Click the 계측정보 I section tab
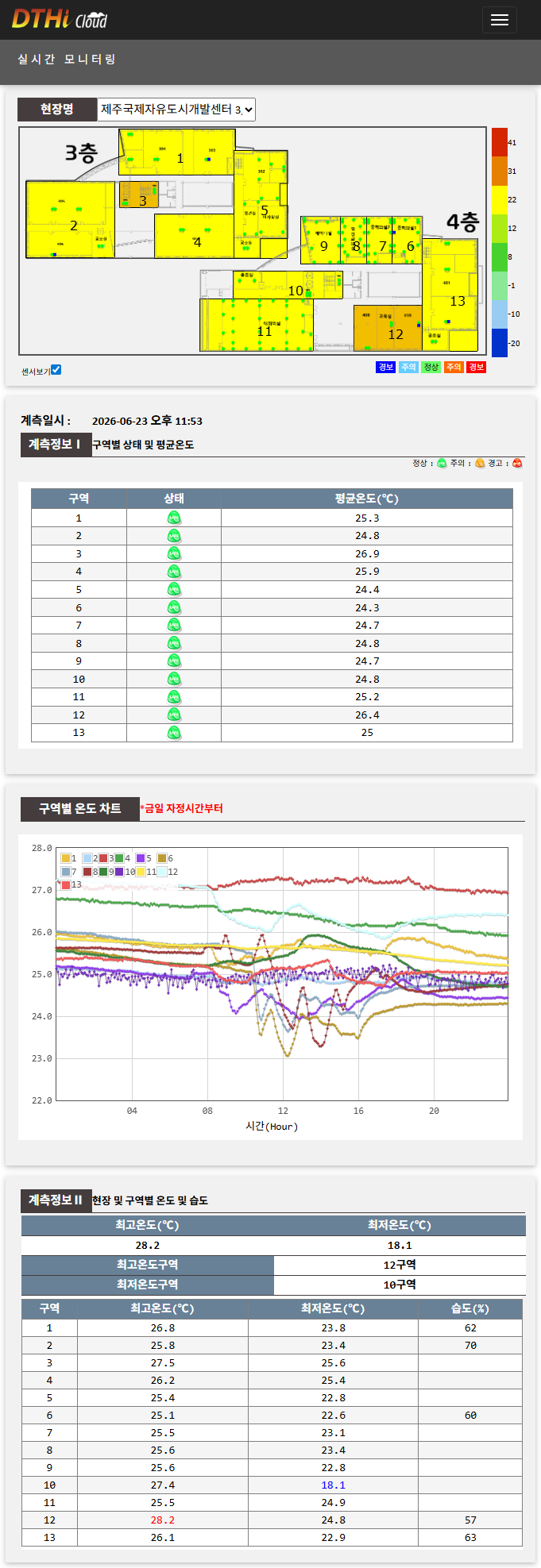Image resolution: width=541 pixels, height=1568 pixels. pyautogui.click(x=55, y=445)
